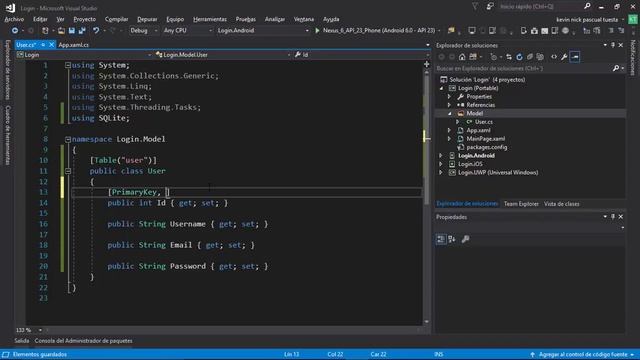Collapse the using directives block outline
640x360 pixels.
pos(68,65)
